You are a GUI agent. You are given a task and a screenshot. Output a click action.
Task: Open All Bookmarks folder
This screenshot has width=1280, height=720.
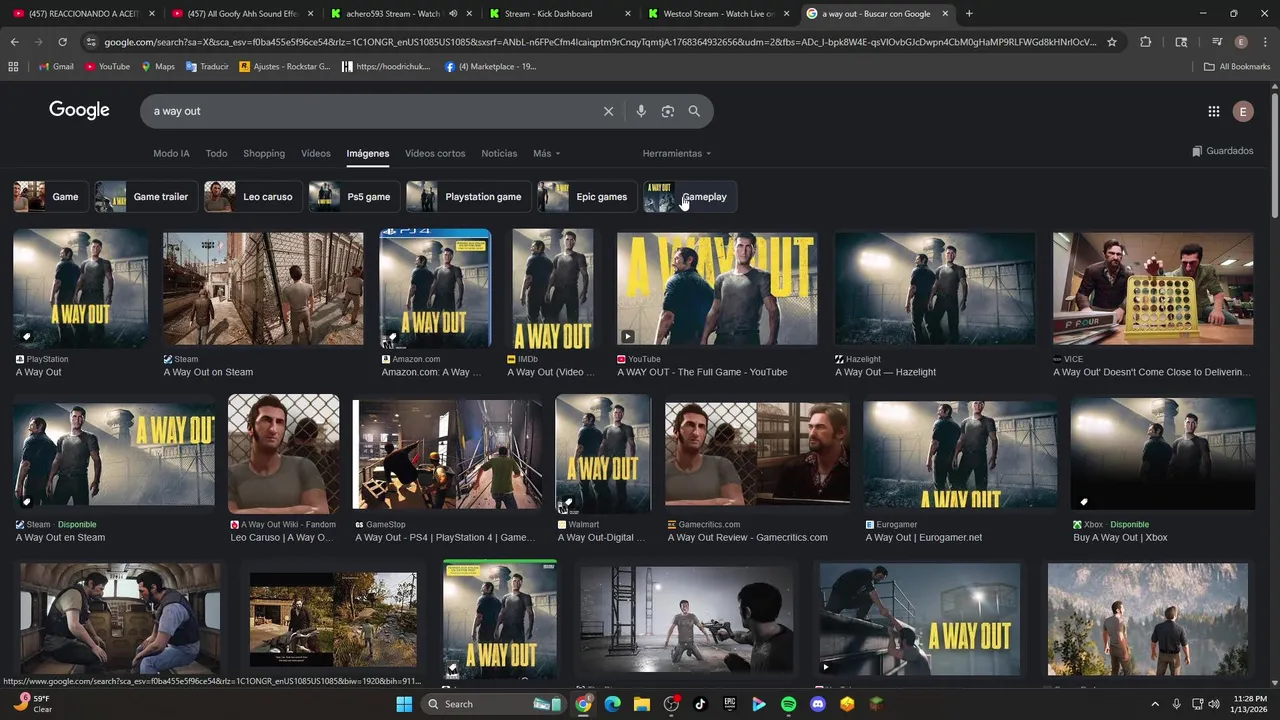[1237, 66]
